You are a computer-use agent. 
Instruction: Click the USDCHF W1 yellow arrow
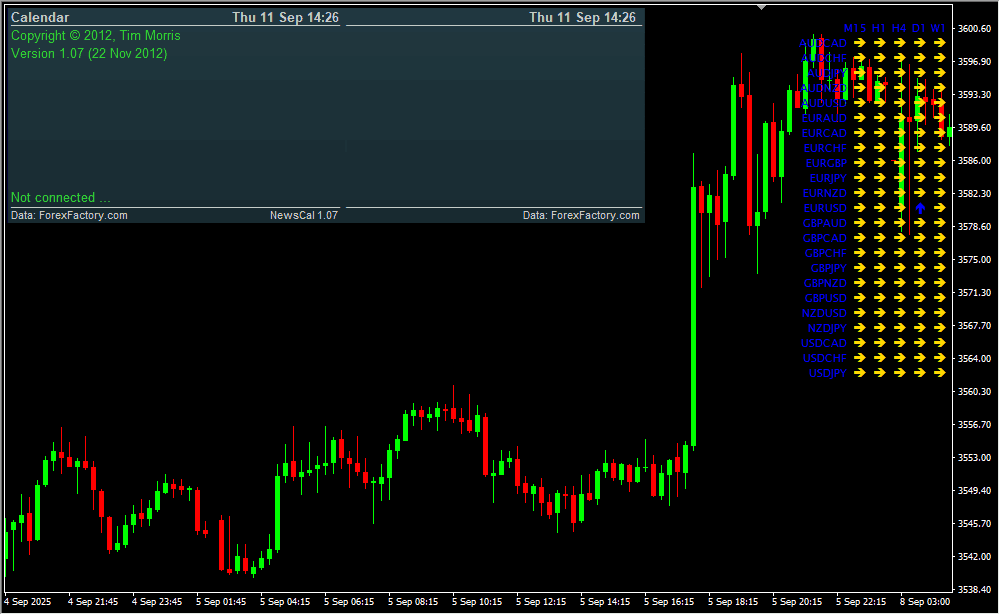coord(938,358)
